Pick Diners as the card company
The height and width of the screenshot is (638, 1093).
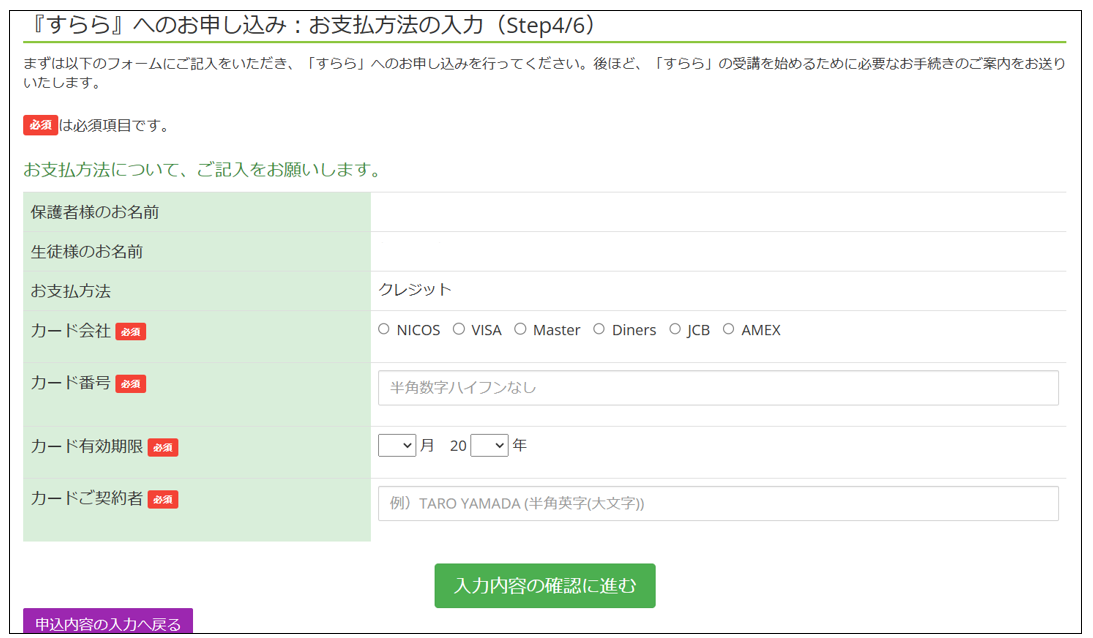point(599,329)
